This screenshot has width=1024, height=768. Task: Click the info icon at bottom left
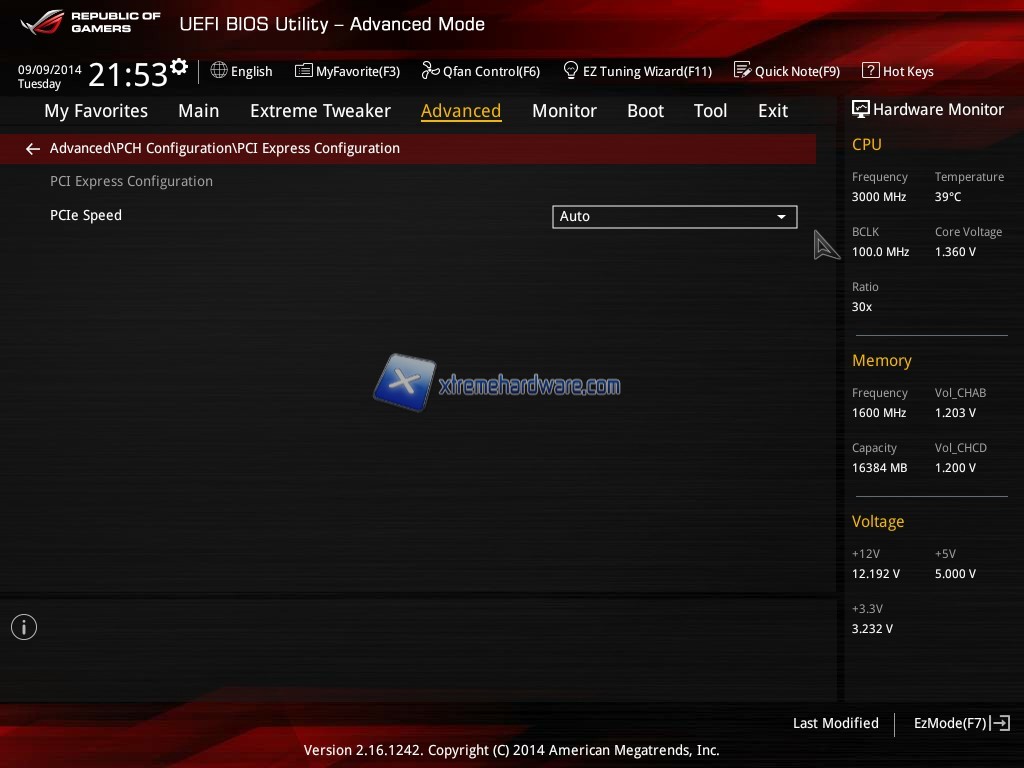pyautogui.click(x=24, y=627)
